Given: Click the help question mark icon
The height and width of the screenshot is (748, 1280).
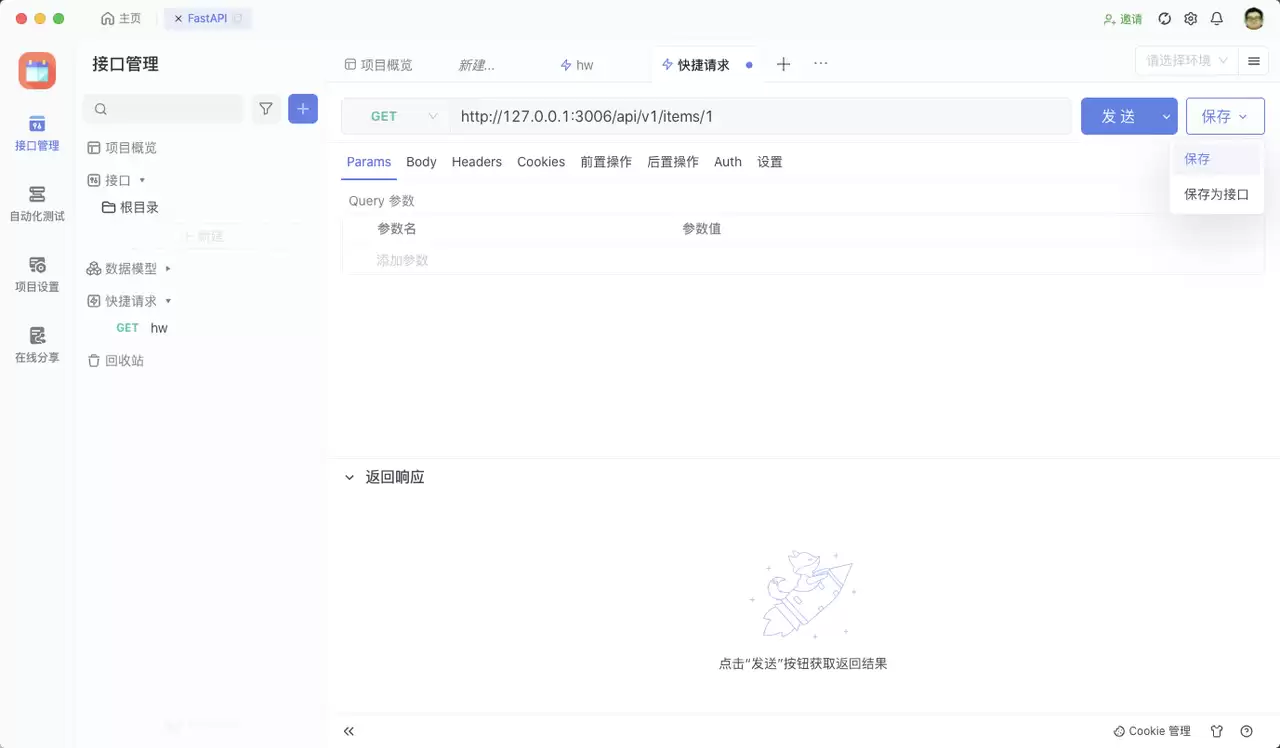Looking at the screenshot, I should pyautogui.click(x=1246, y=731).
